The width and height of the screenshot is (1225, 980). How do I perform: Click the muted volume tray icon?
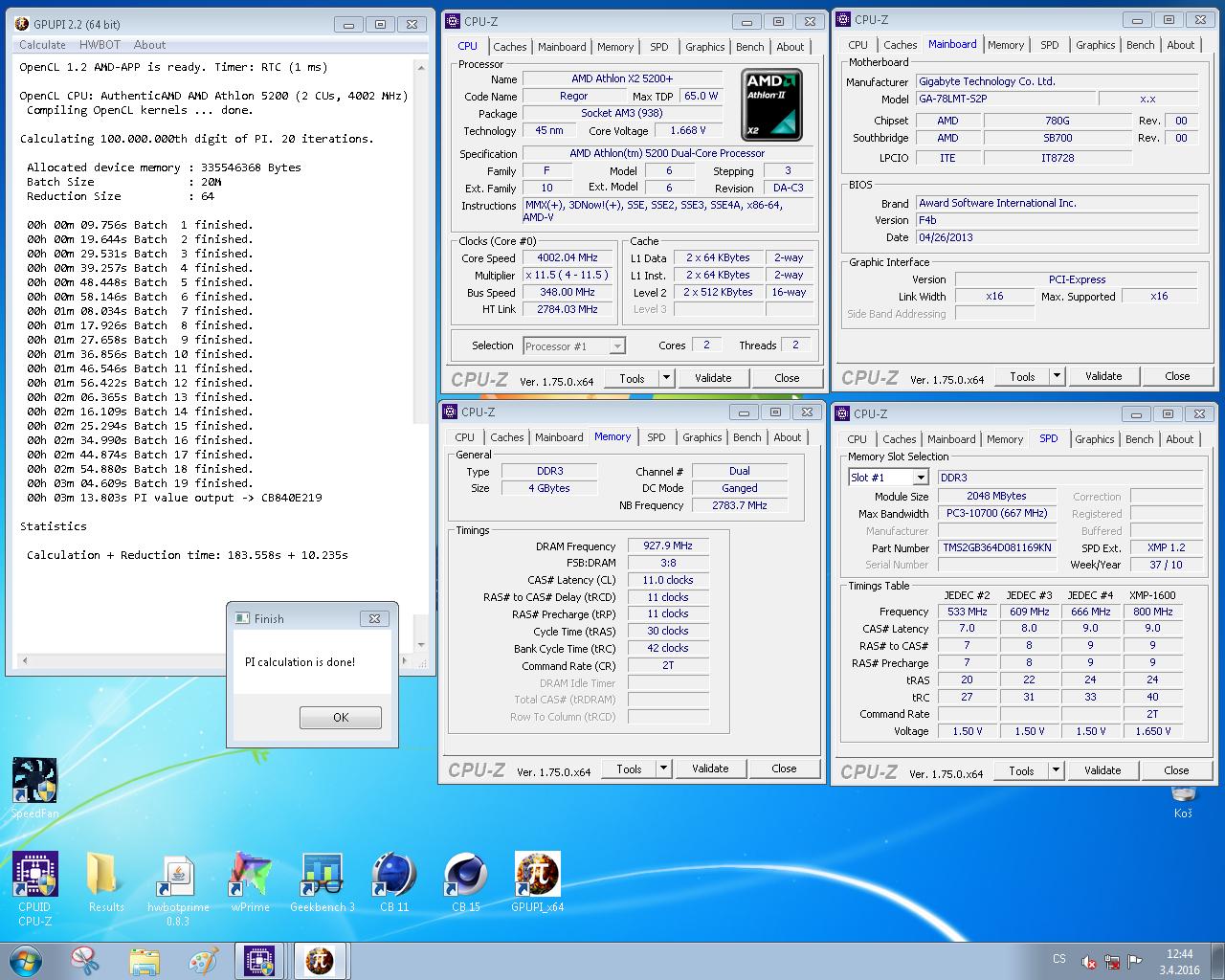click(1089, 961)
